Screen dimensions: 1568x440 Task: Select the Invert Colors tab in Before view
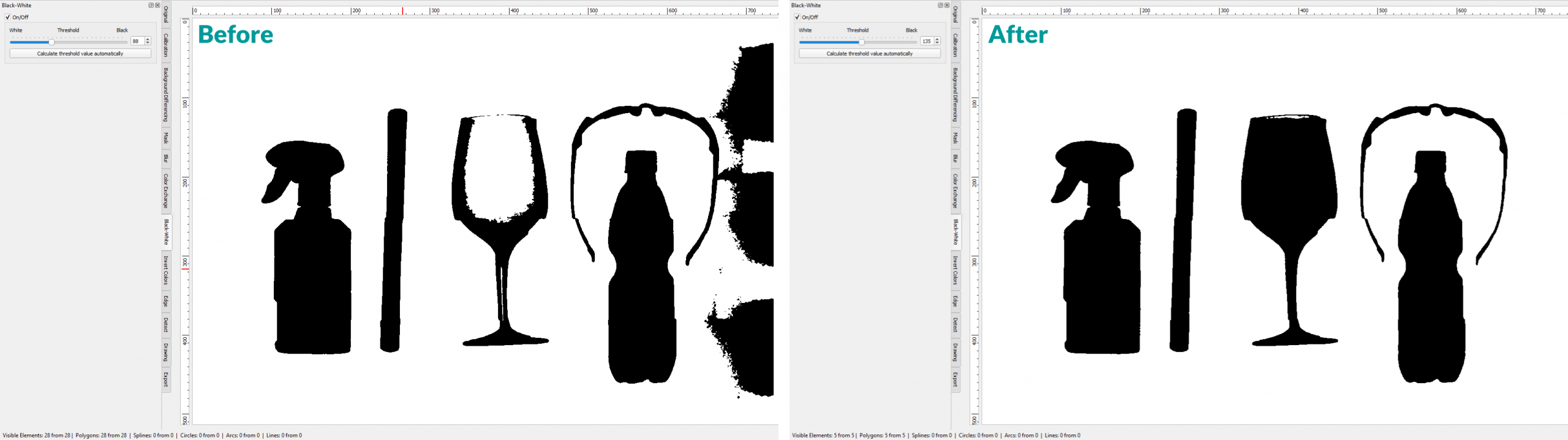[166, 270]
